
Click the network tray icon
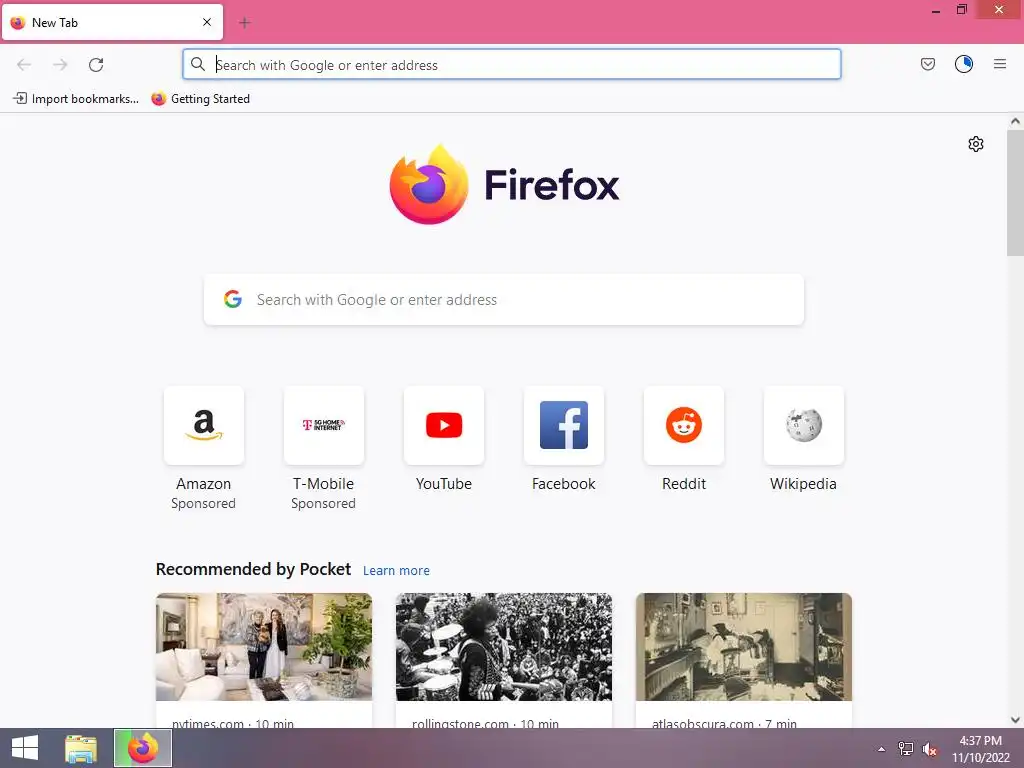click(906, 748)
